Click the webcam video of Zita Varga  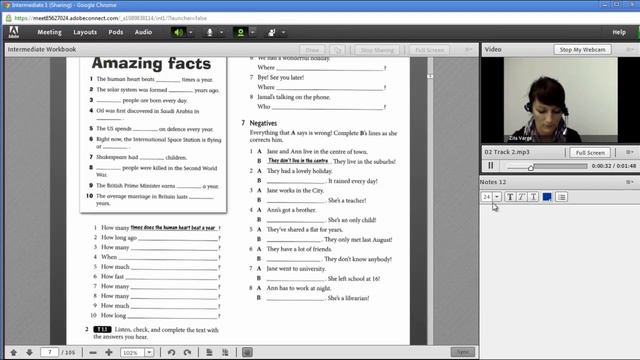560,100
